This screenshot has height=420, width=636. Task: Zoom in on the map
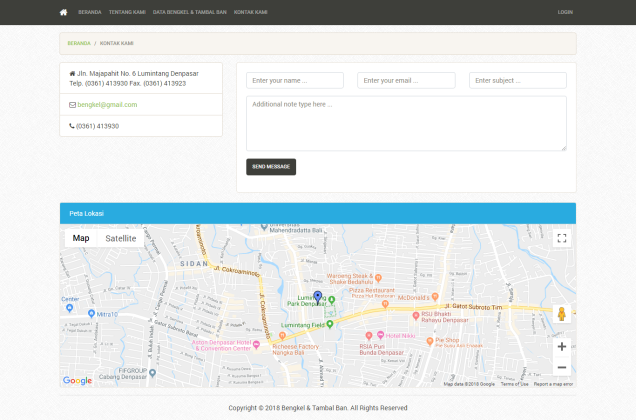[561, 346]
